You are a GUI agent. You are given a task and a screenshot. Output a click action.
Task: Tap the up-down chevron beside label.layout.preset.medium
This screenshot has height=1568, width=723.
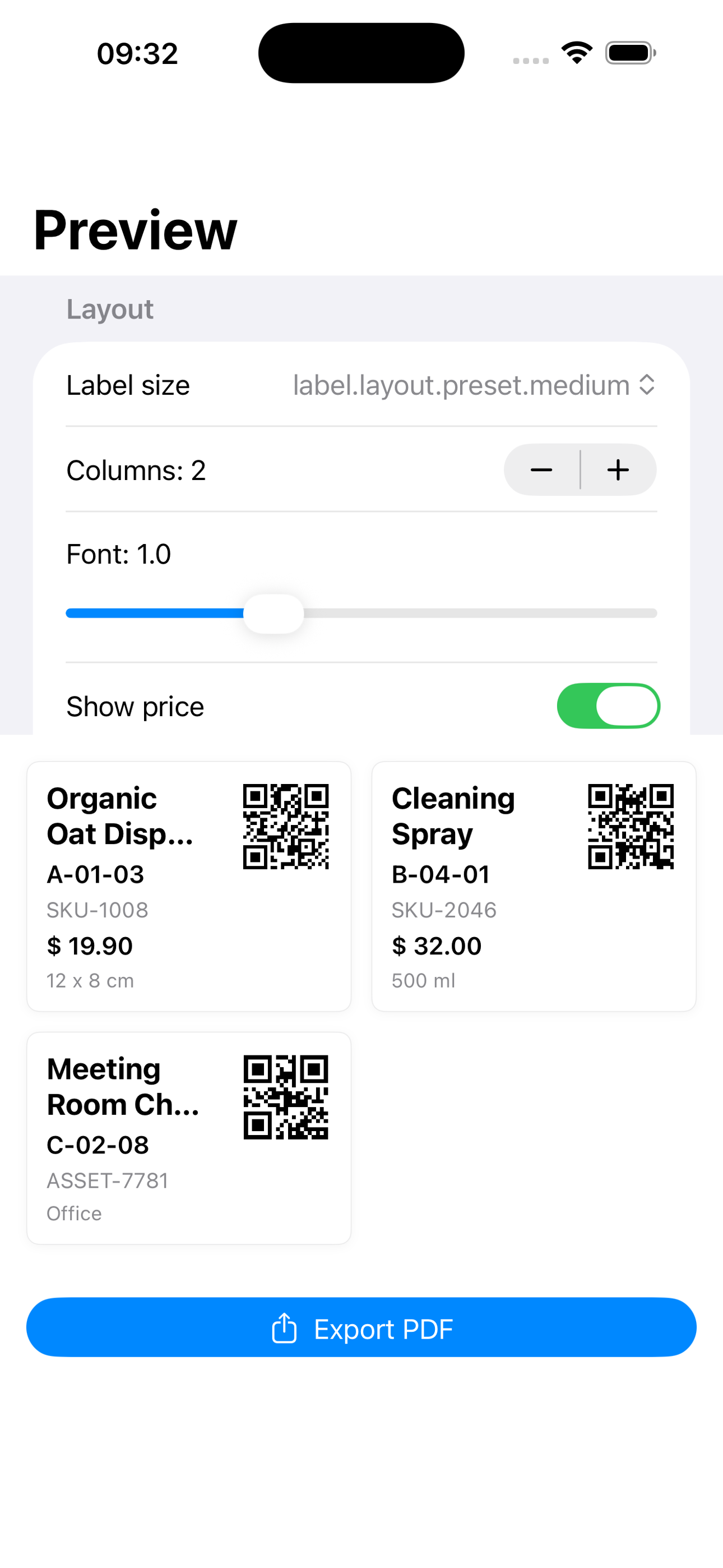pos(647,385)
